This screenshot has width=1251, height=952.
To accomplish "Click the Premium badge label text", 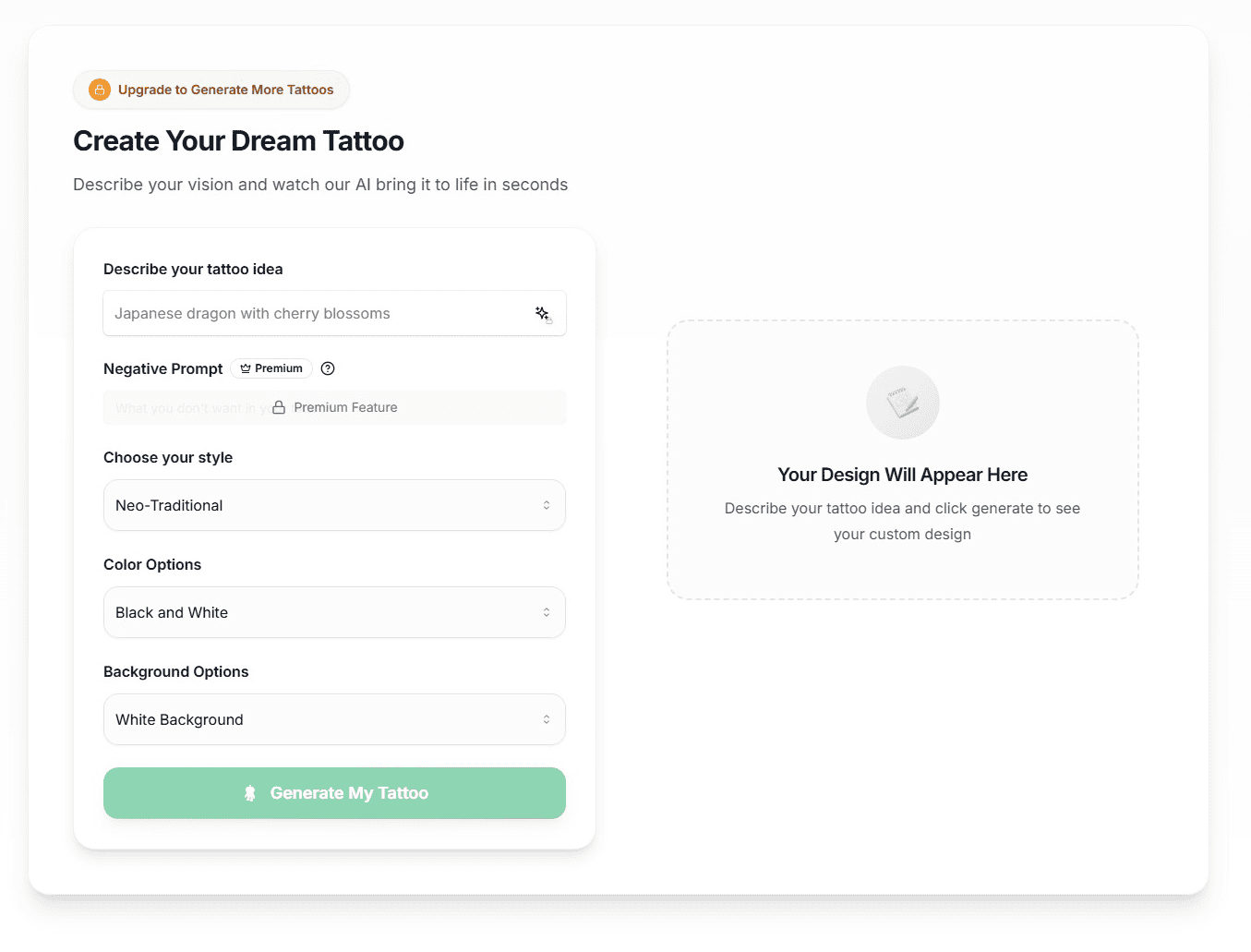I will (x=279, y=368).
